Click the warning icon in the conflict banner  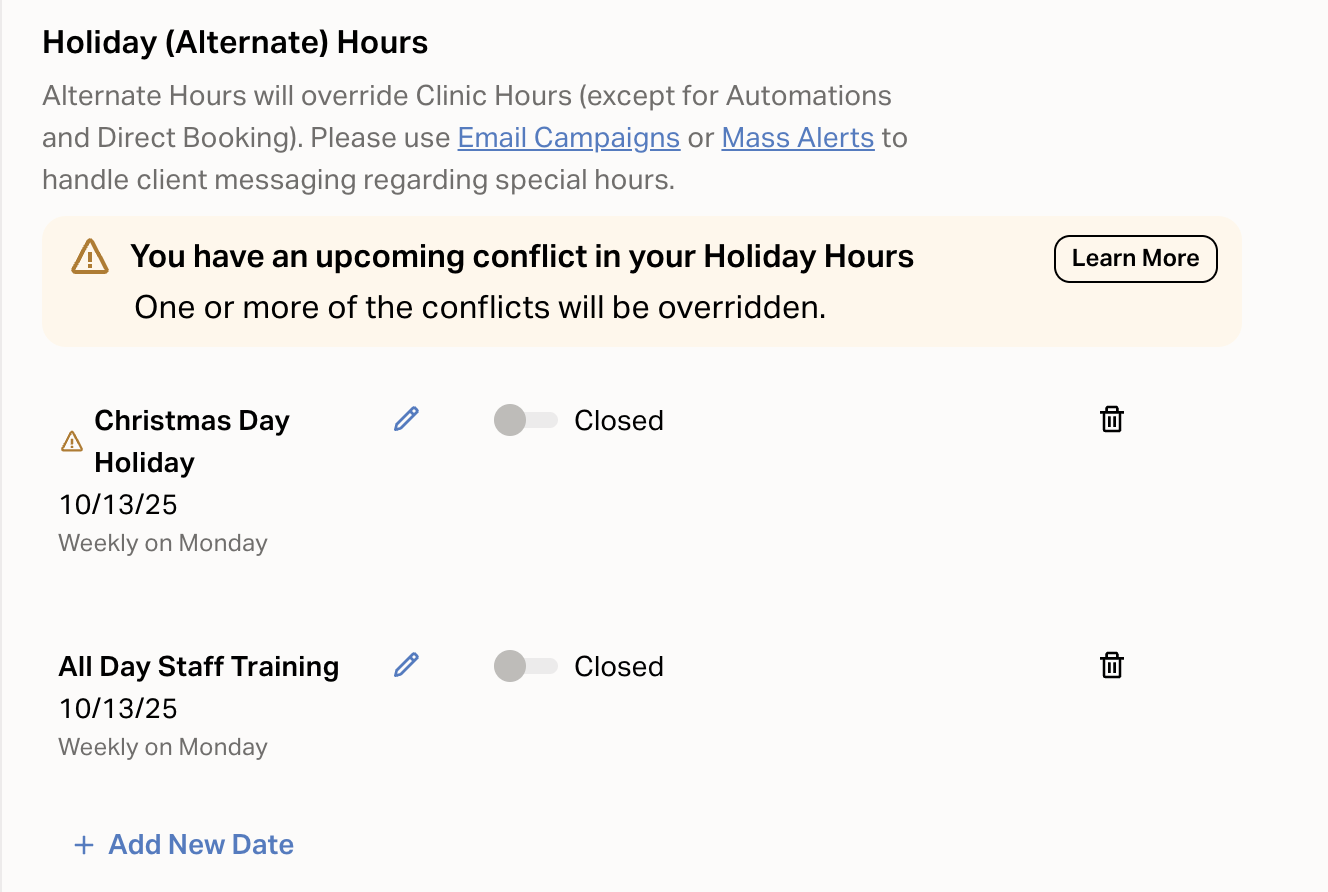90,257
